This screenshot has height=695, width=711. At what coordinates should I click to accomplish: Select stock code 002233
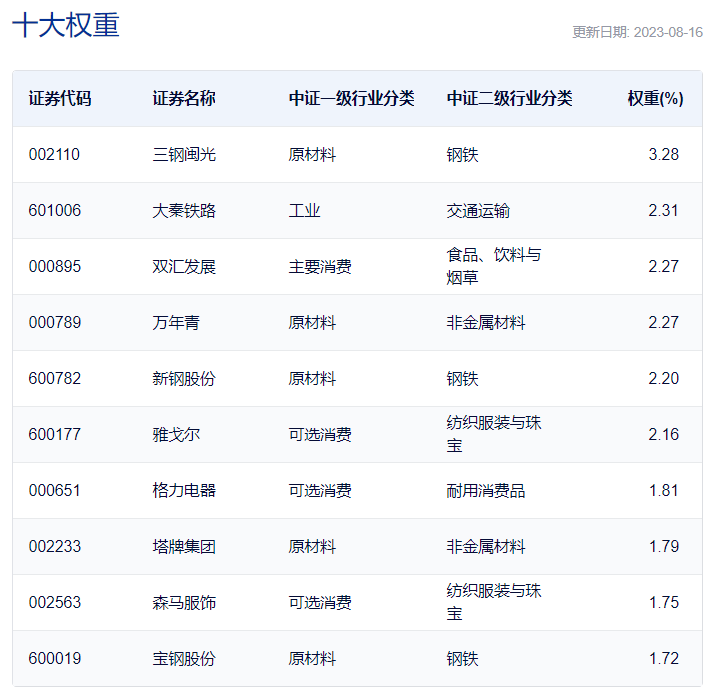[x=55, y=546]
